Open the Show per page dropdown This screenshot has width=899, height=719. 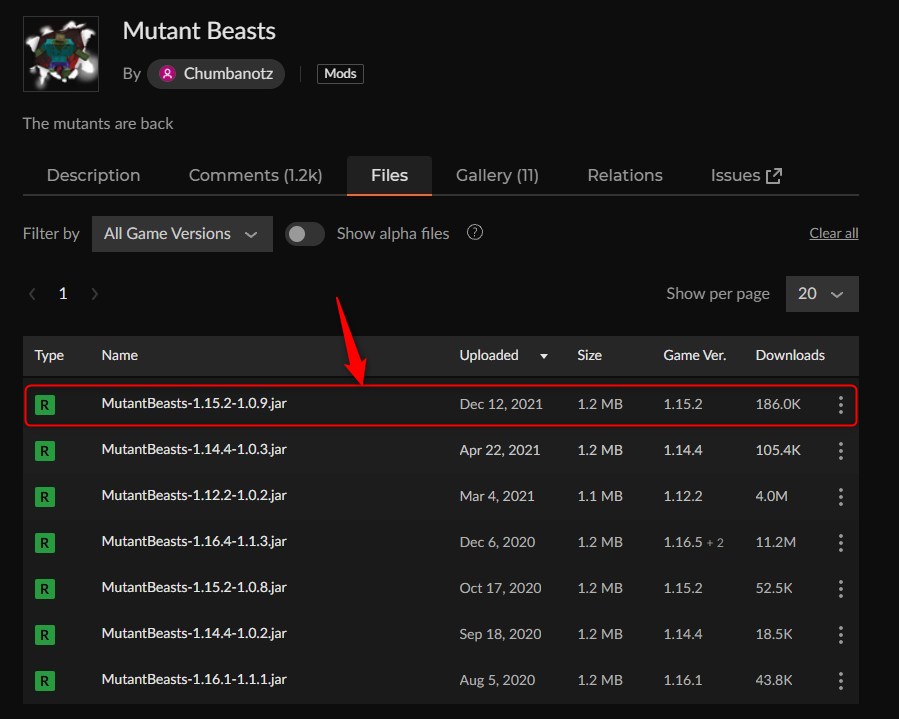pos(821,294)
